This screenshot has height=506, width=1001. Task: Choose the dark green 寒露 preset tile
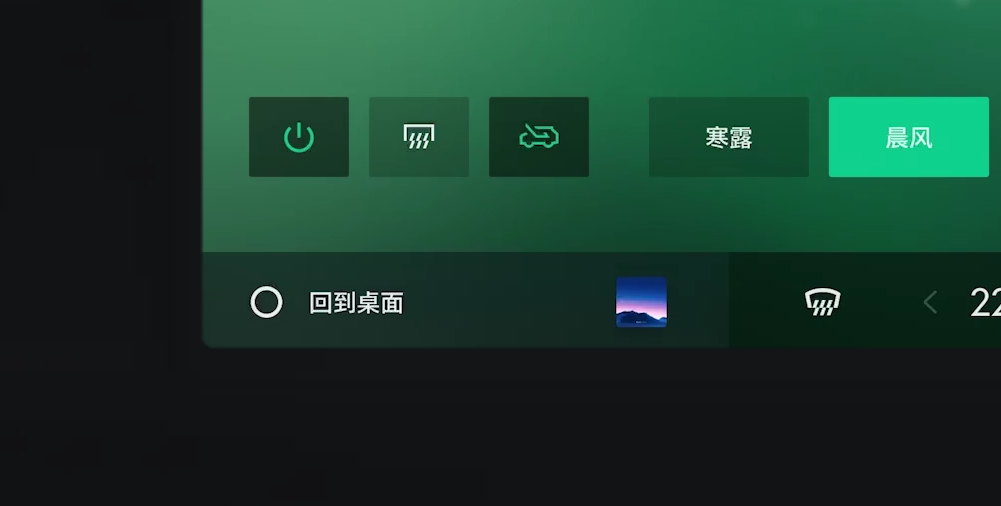click(x=729, y=137)
